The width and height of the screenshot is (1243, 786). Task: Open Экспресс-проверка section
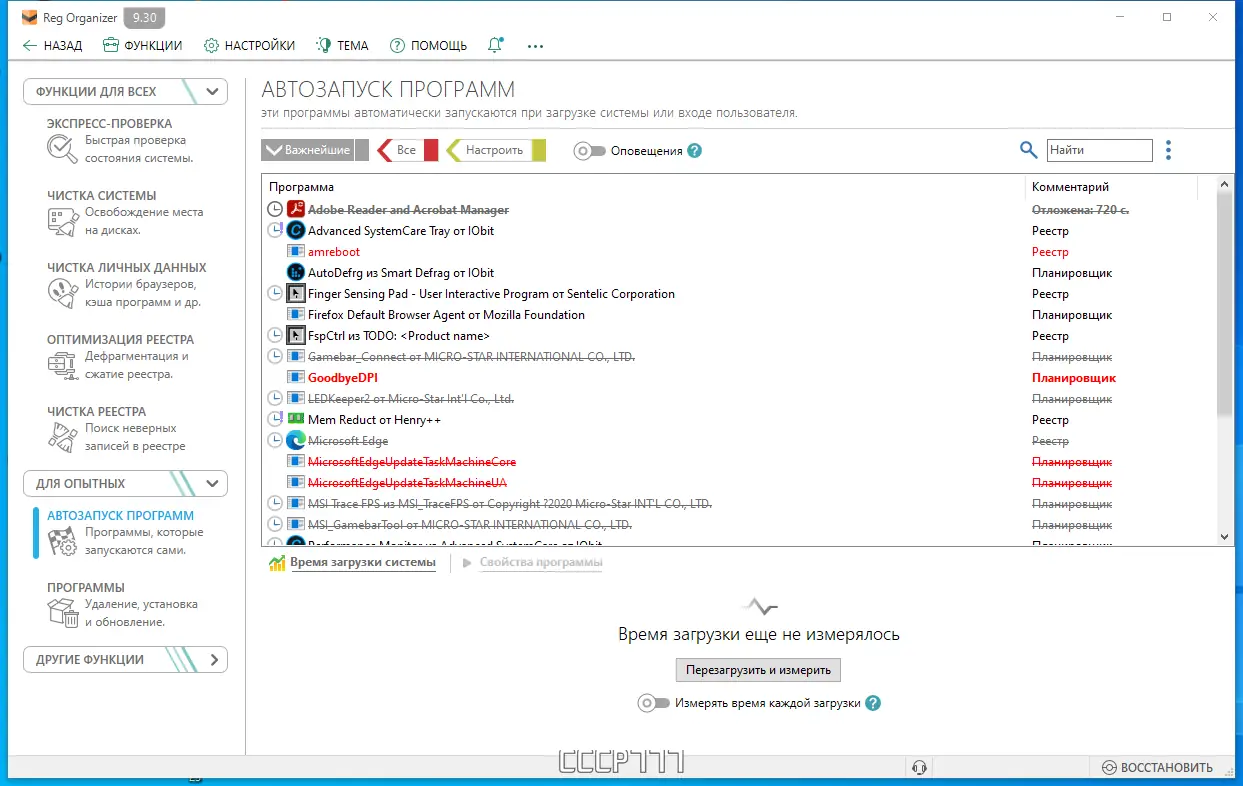[x=126, y=141]
